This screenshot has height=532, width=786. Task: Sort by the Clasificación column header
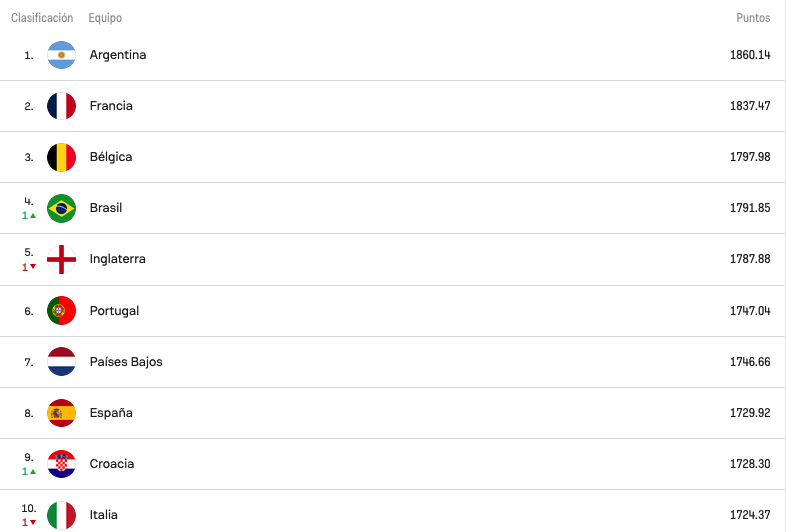click(x=42, y=18)
